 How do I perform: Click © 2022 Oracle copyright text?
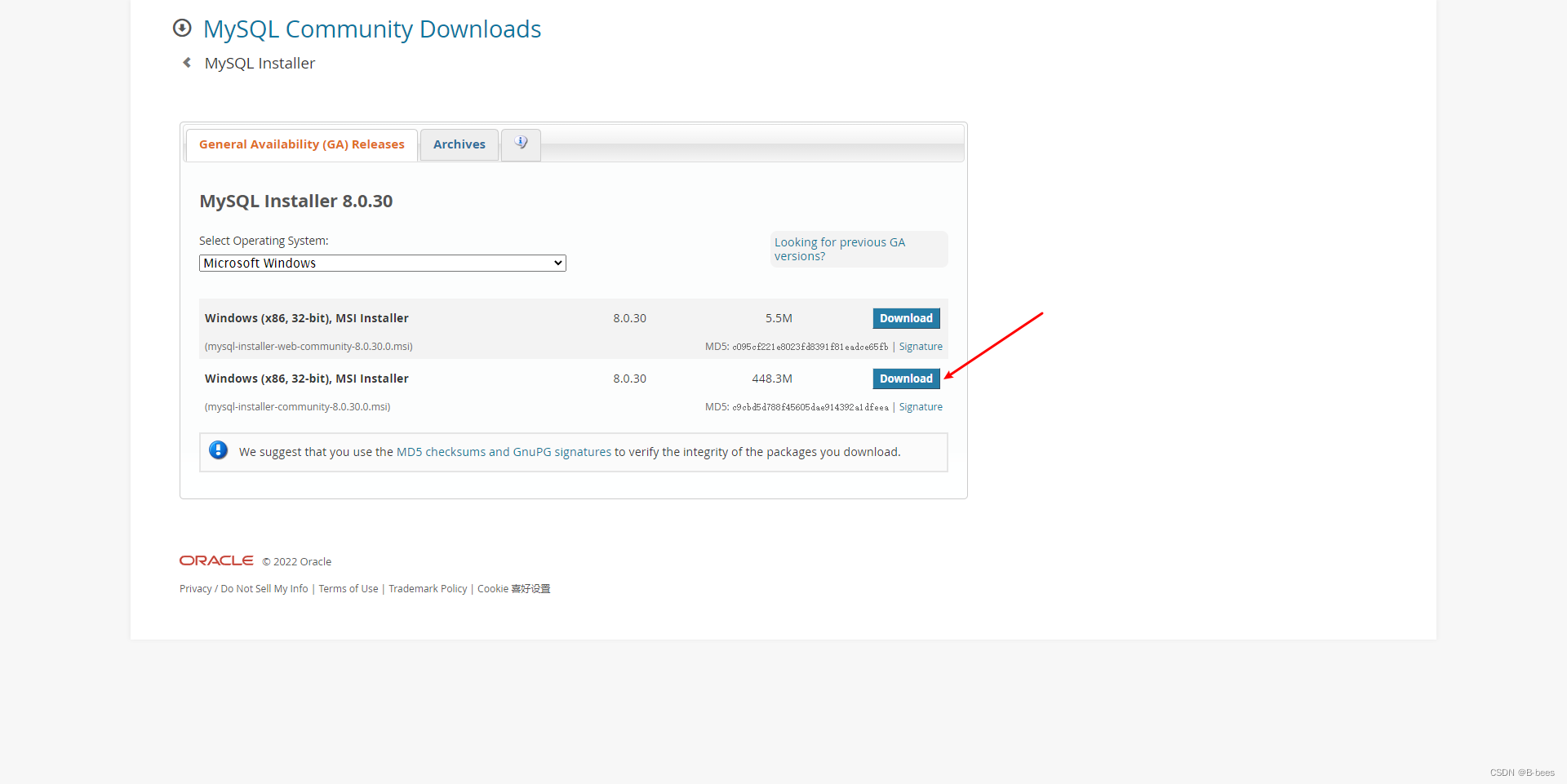(x=297, y=562)
